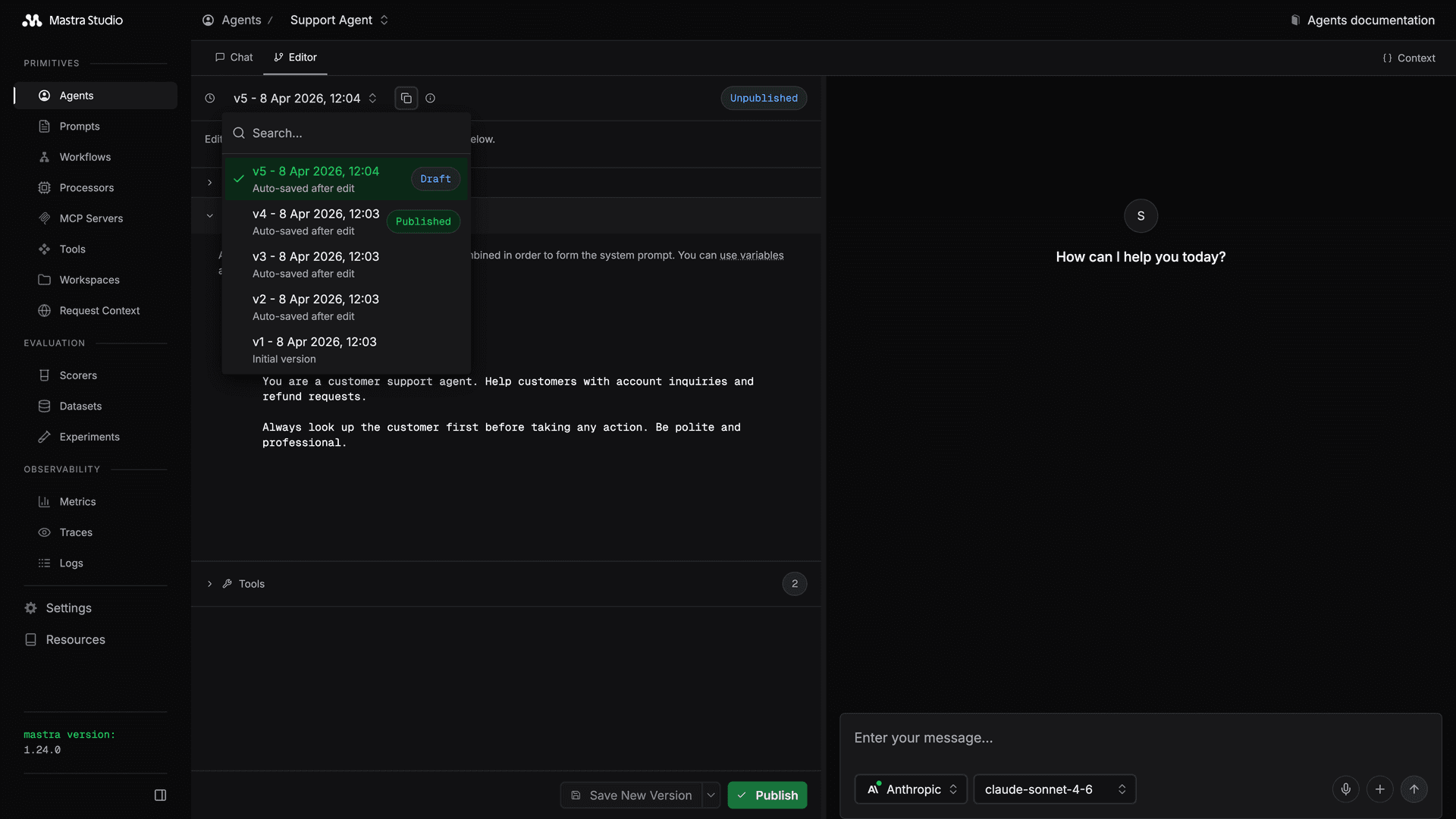Click the copy version icon button
The height and width of the screenshot is (819, 1456).
406,99
